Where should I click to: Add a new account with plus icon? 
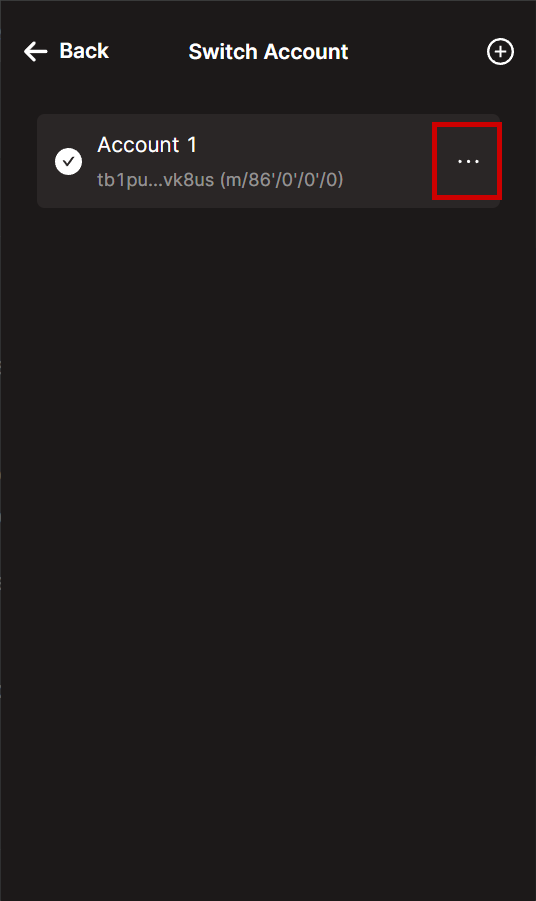[x=500, y=52]
